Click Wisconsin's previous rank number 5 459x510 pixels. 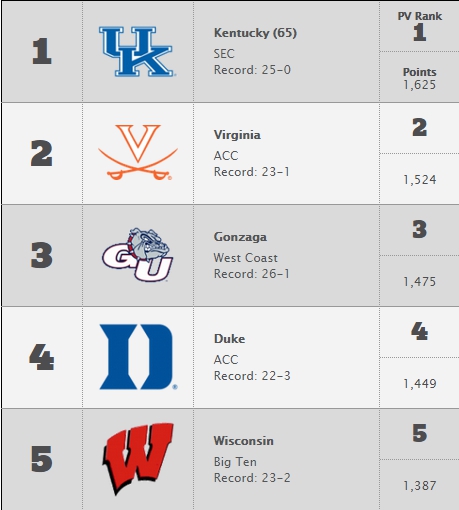point(420,433)
